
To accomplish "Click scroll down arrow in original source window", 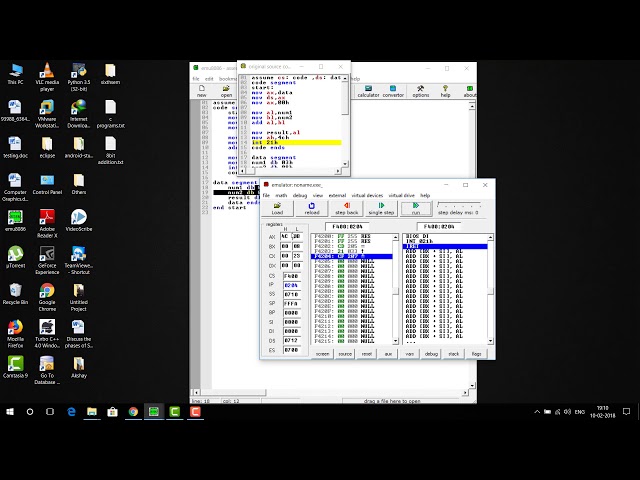I will (x=345, y=164).
